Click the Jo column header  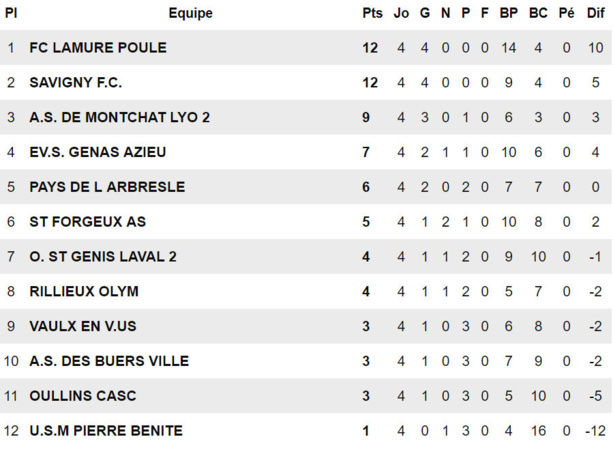click(402, 14)
